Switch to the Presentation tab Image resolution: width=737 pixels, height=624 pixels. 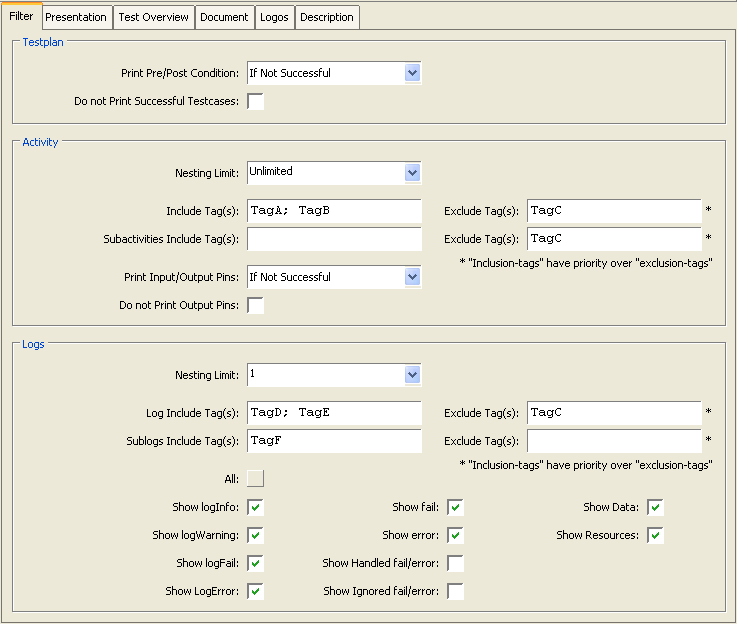(76, 17)
